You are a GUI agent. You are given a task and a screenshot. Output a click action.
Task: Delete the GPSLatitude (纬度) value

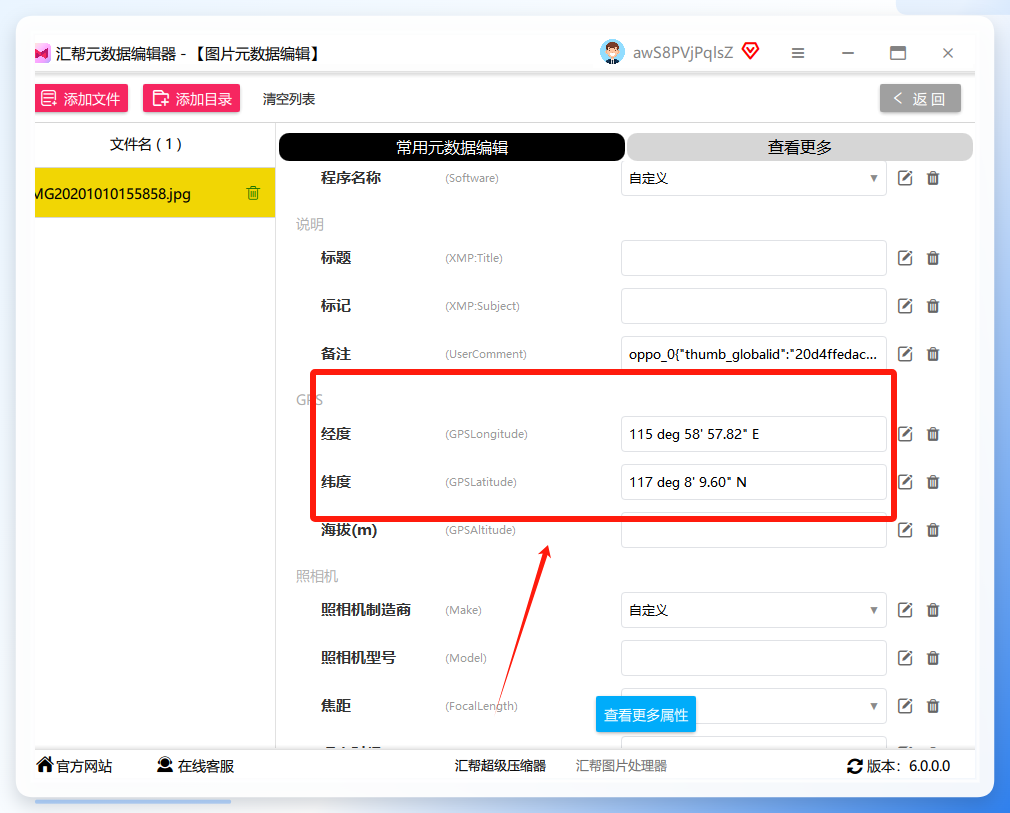click(933, 482)
